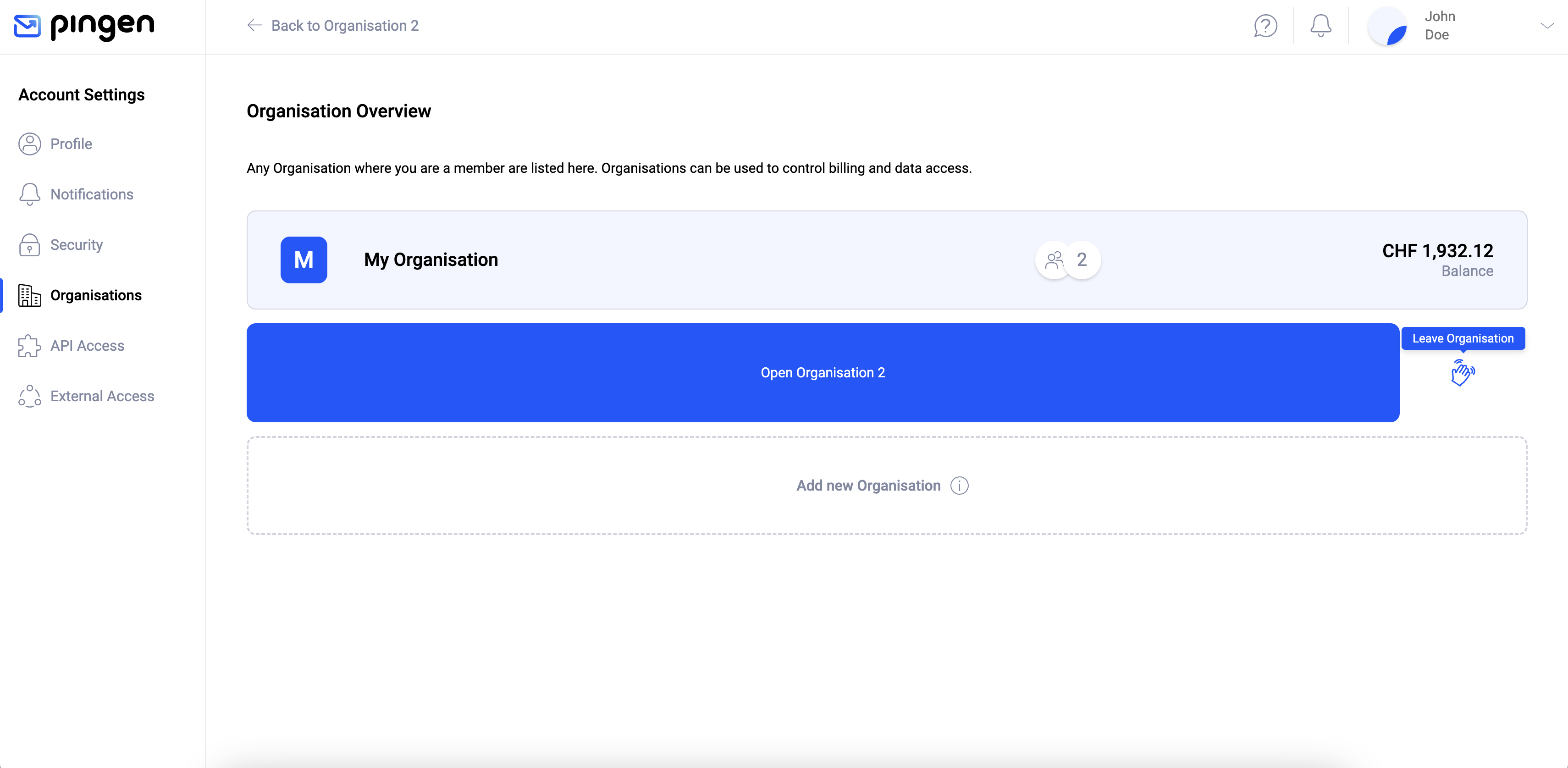This screenshot has width=1568, height=768.
Task: Click John Doe's profile avatar
Action: 1387,26
